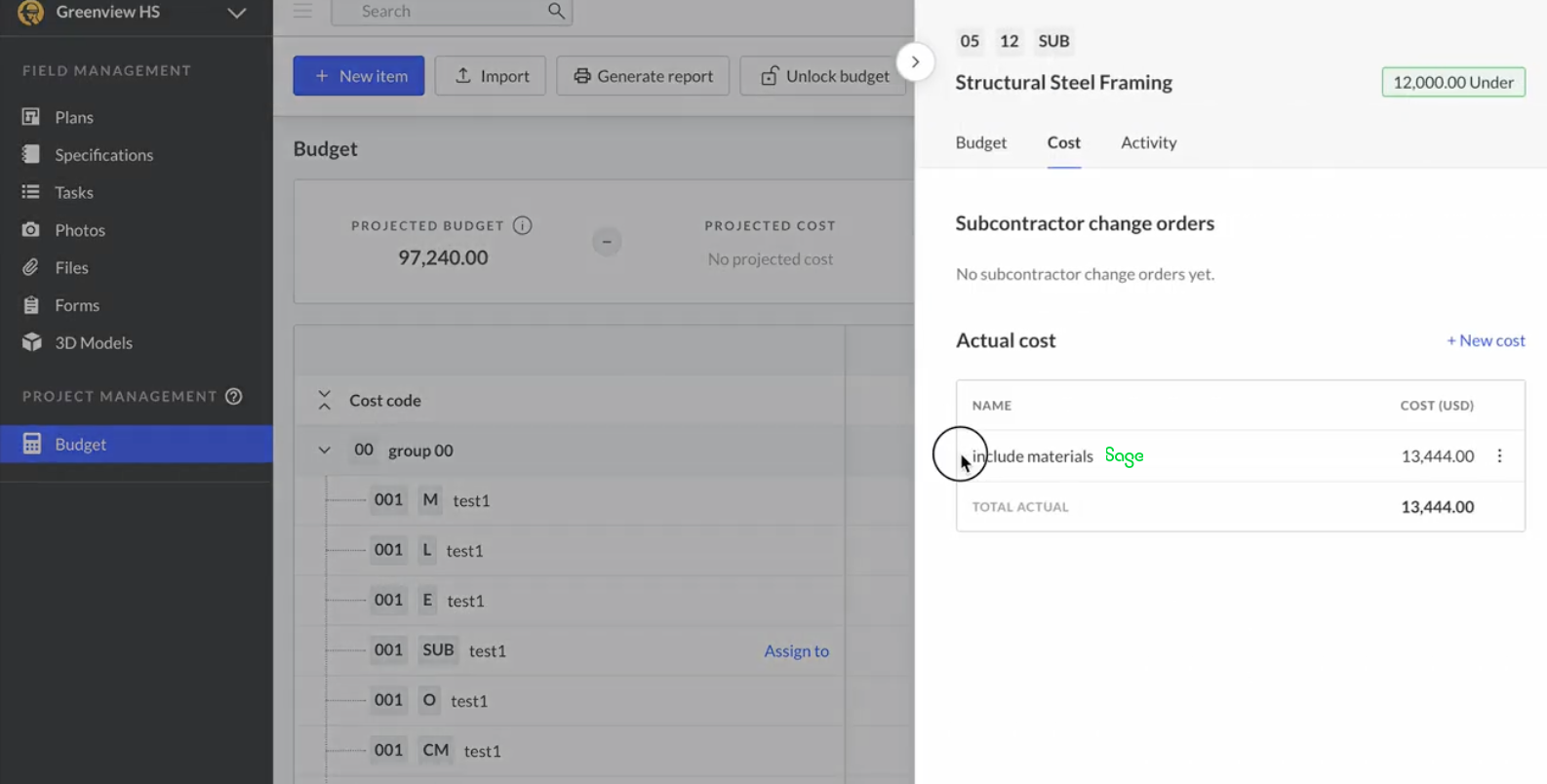Image resolution: width=1547 pixels, height=784 pixels.
Task: Open the Forms section
Action: (x=76, y=305)
